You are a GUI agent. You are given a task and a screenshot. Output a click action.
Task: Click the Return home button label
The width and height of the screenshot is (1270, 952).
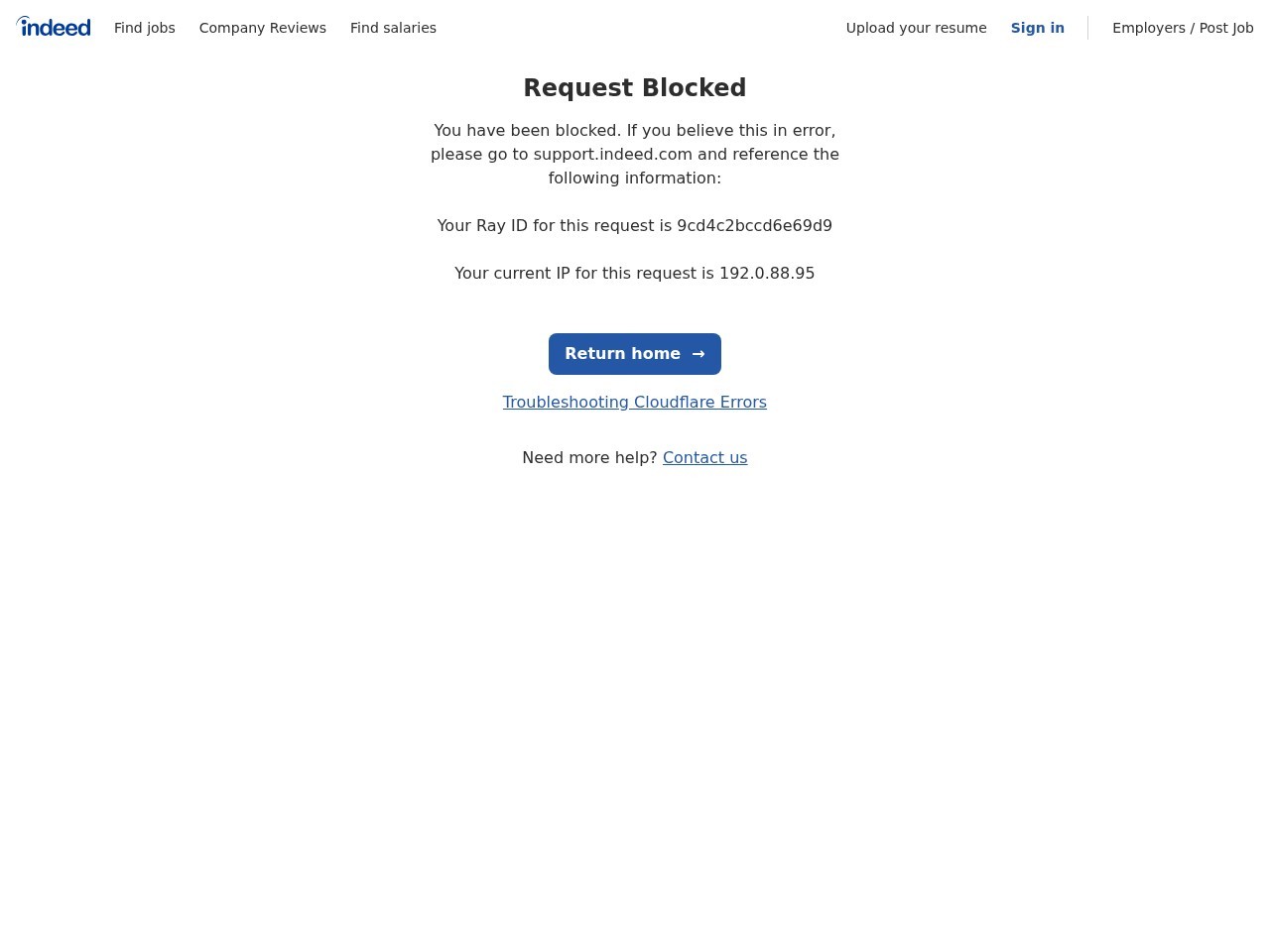623,354
